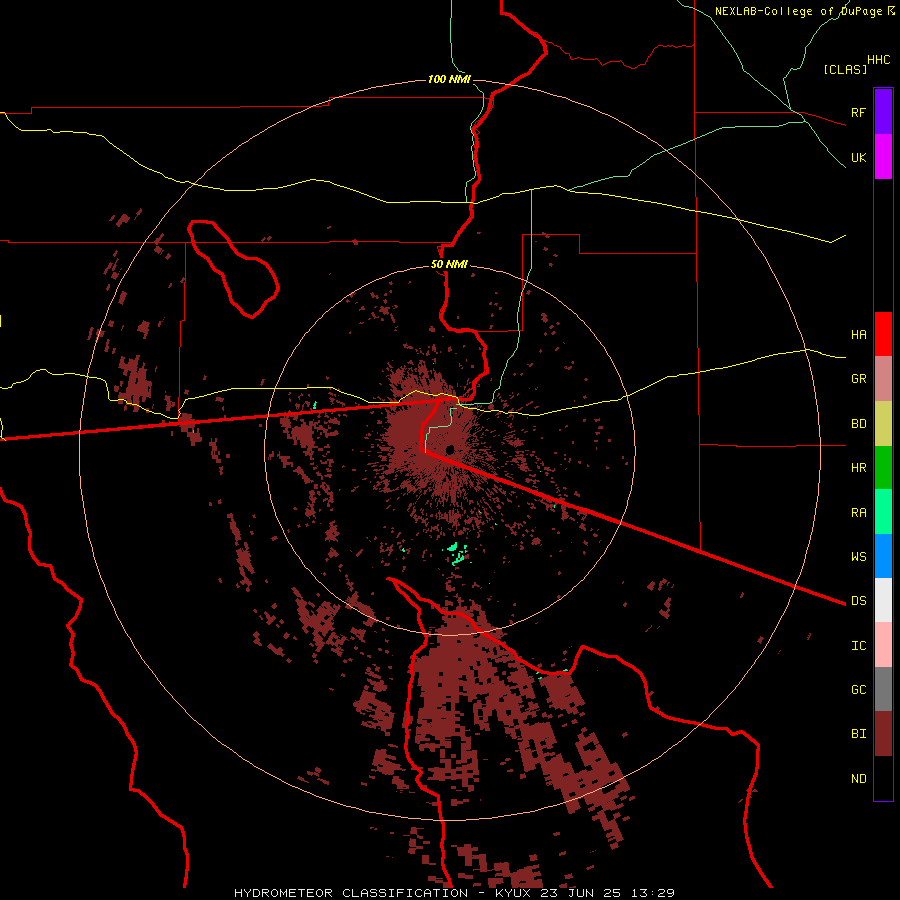
Task: Click the WS legend label
Action: 858,556
